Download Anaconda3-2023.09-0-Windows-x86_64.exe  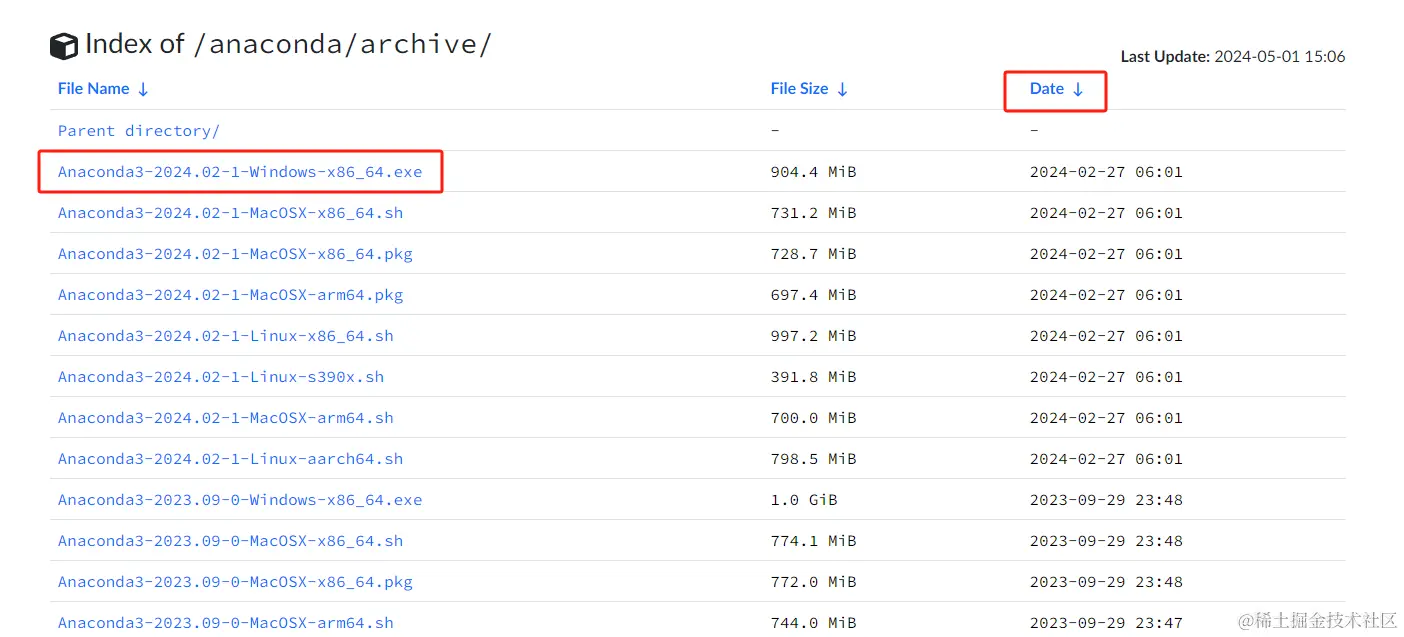[x=240, y=500]
